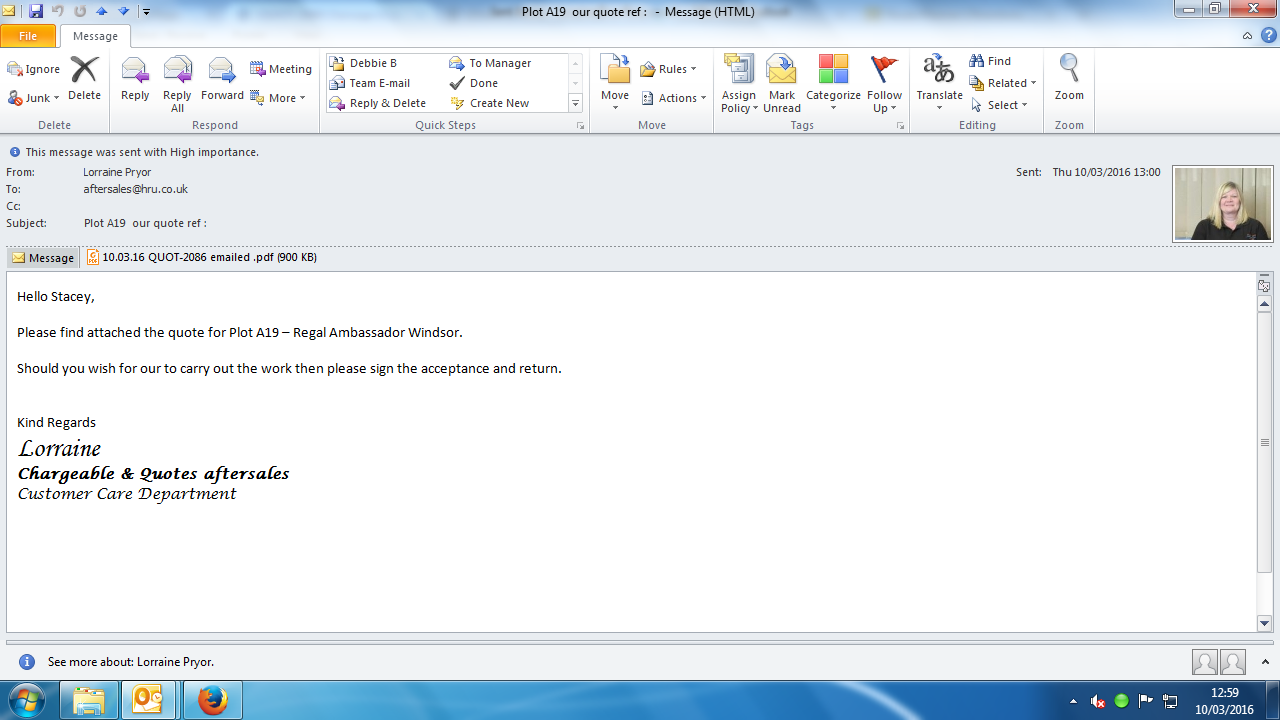This screenshot has width=1280, height=720.
Task: Click the network tray icon
Action: pyautogui.click(x=1170, y=701)
